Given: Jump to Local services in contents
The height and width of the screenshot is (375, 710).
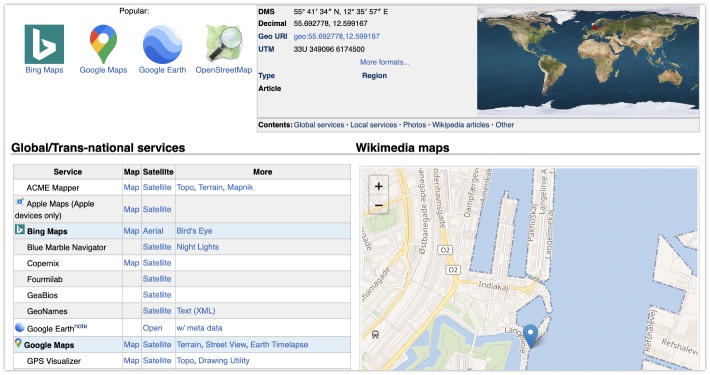Looking at the screenshot, I should tap(374, 125).
